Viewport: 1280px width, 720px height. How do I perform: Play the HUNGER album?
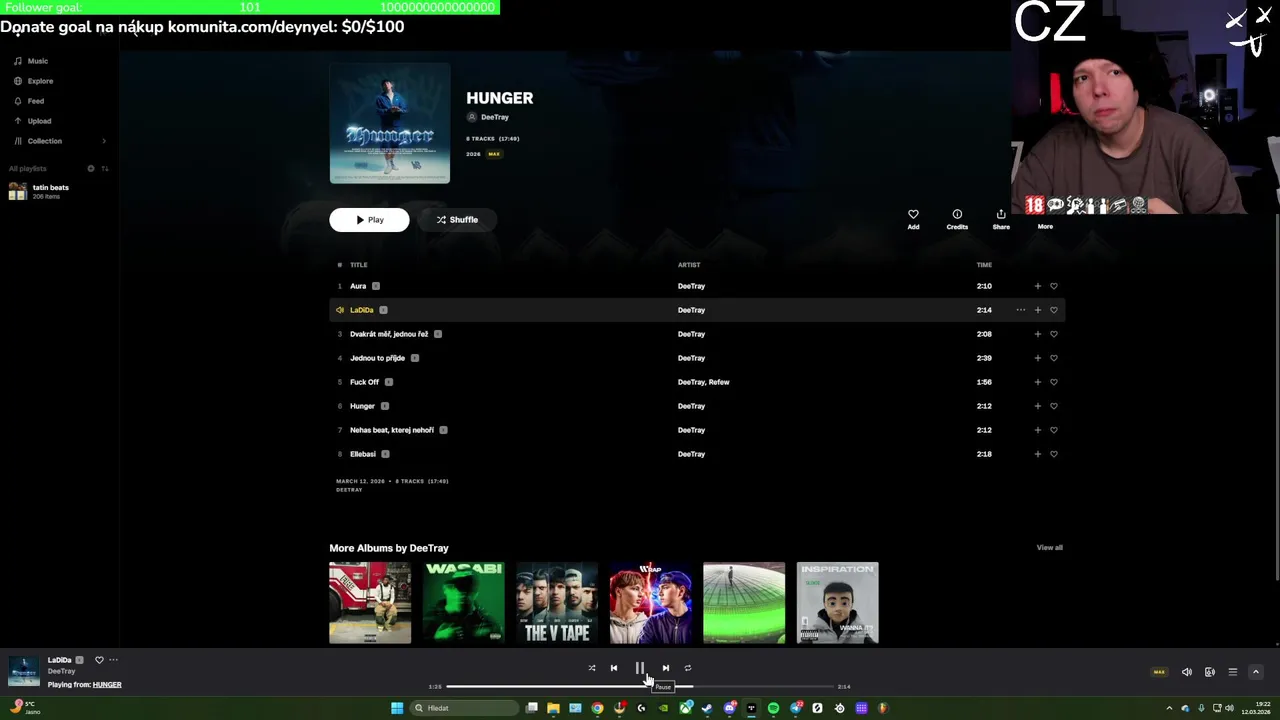(x=369, y=220)
